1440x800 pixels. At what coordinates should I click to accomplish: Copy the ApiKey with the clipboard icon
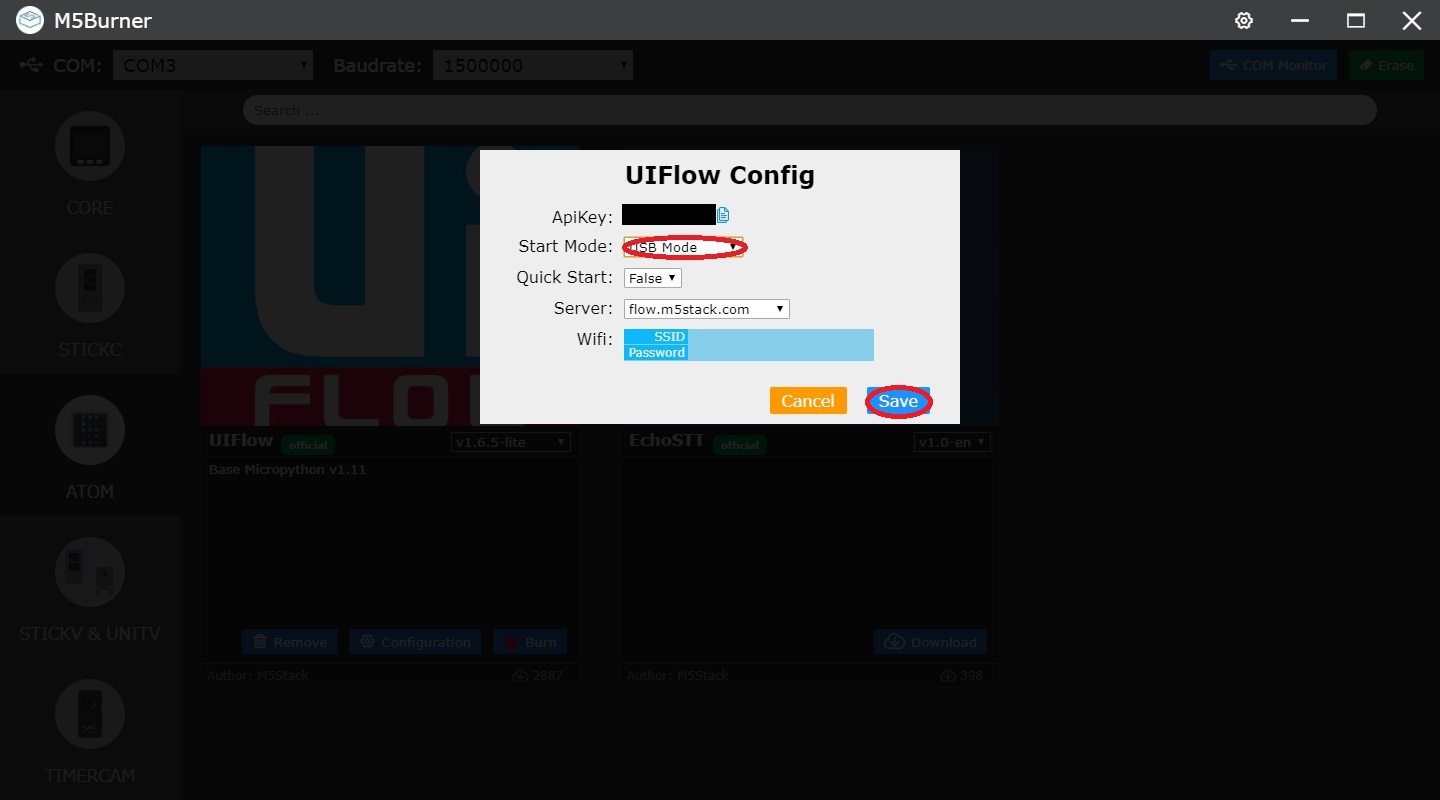pyautogui.click(x=723, y=214)
